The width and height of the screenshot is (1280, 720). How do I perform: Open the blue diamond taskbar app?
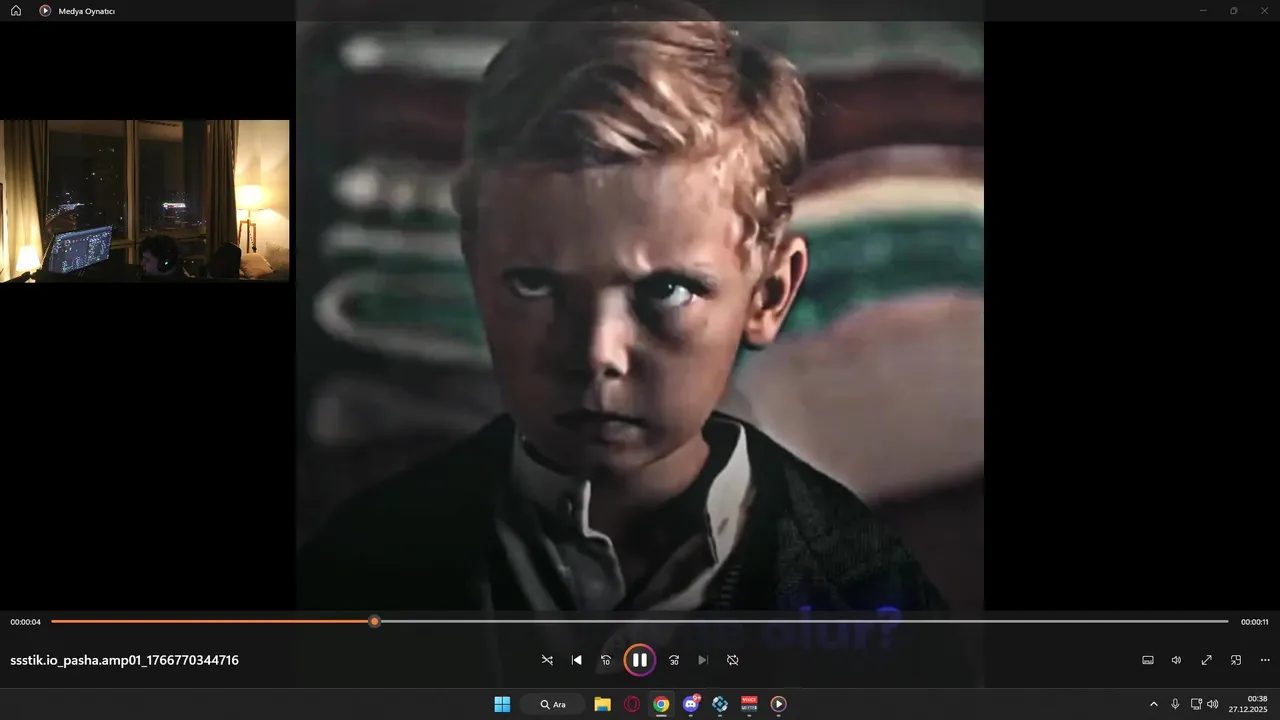point(720,704)
